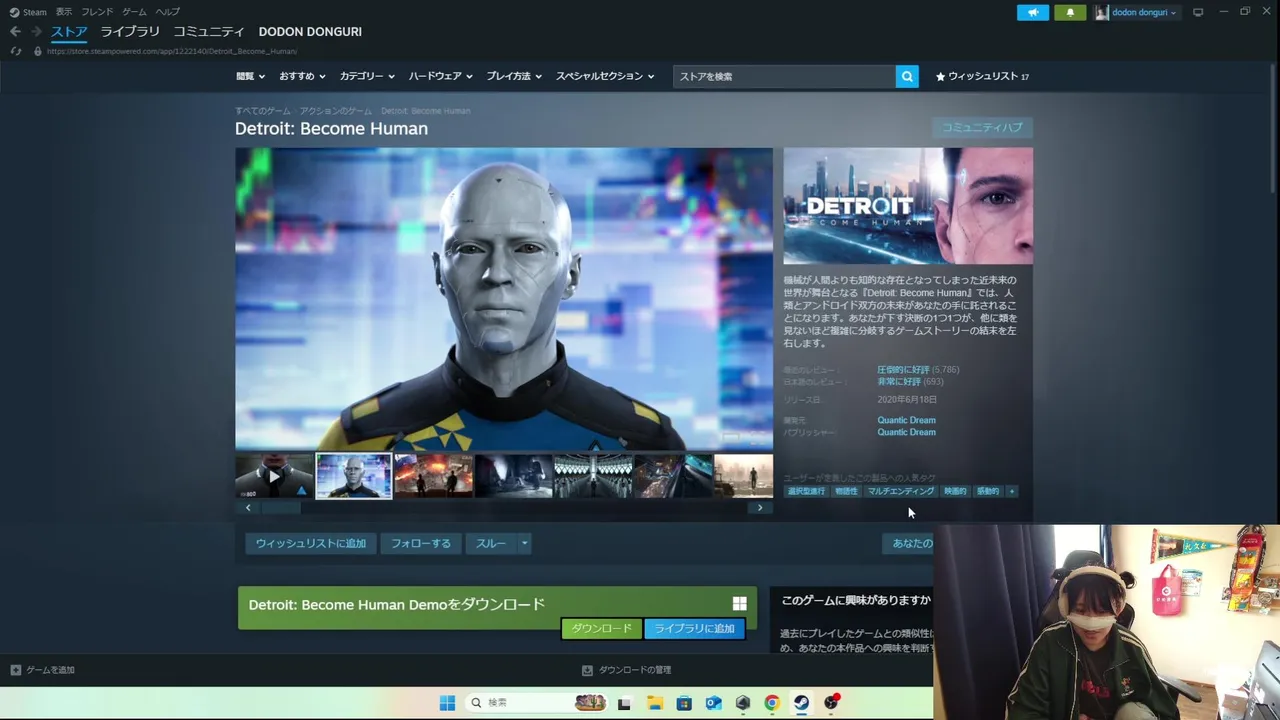Open the ゲーム menu
Image resolution: width=1280 pixels, height=720 pixels.
[134, 12]
